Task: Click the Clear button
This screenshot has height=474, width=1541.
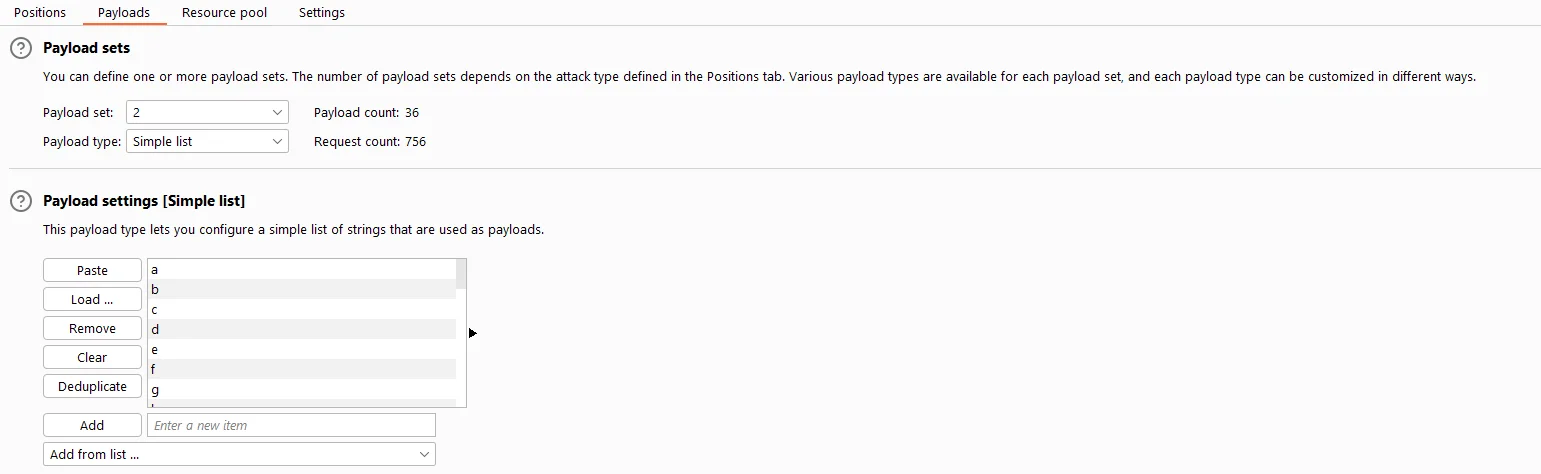Action: (x=92, y=357)
